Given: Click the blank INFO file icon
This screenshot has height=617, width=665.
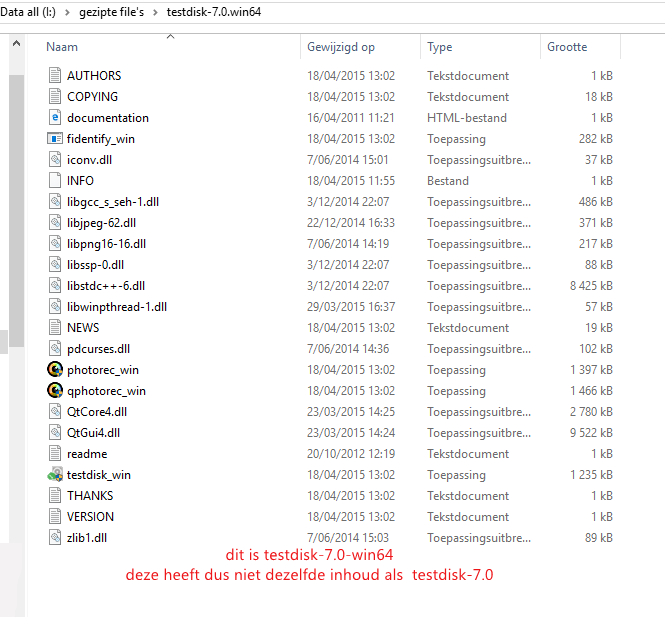Looking at the screenshot, I should click(x=55, y=181).
